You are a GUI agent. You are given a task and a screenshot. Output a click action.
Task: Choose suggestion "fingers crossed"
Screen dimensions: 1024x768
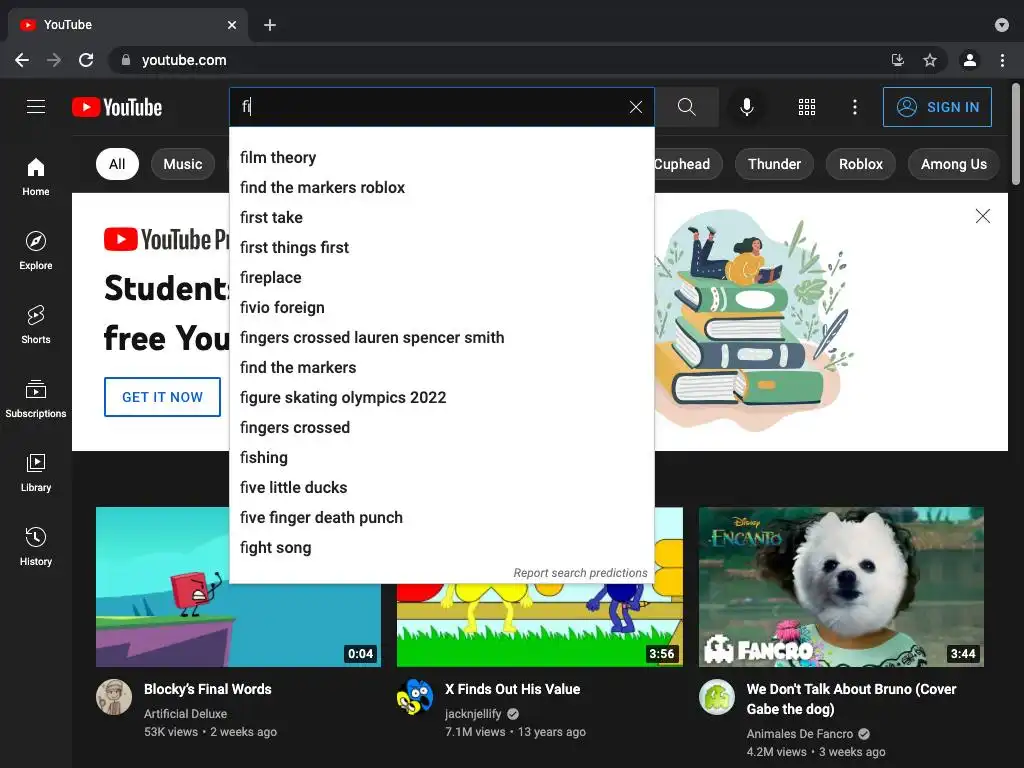[x=442, y=428]
